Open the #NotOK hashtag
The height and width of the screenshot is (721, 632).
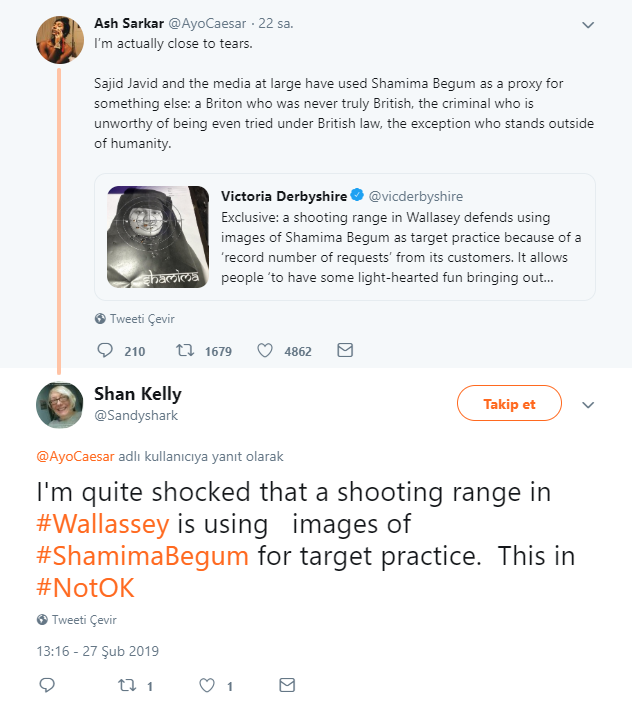[x=86, y=587]
